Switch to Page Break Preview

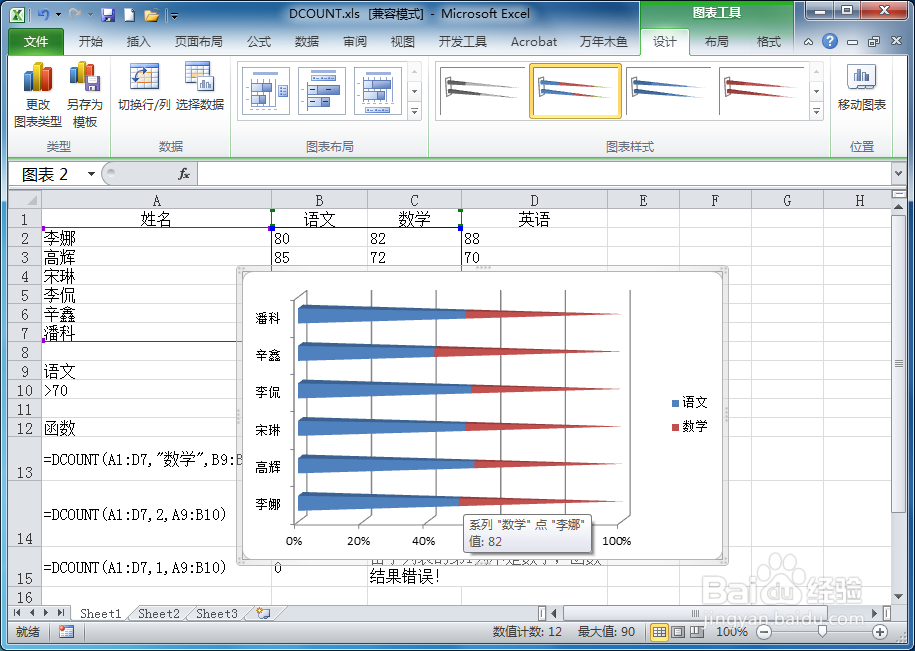coord(697,631)
